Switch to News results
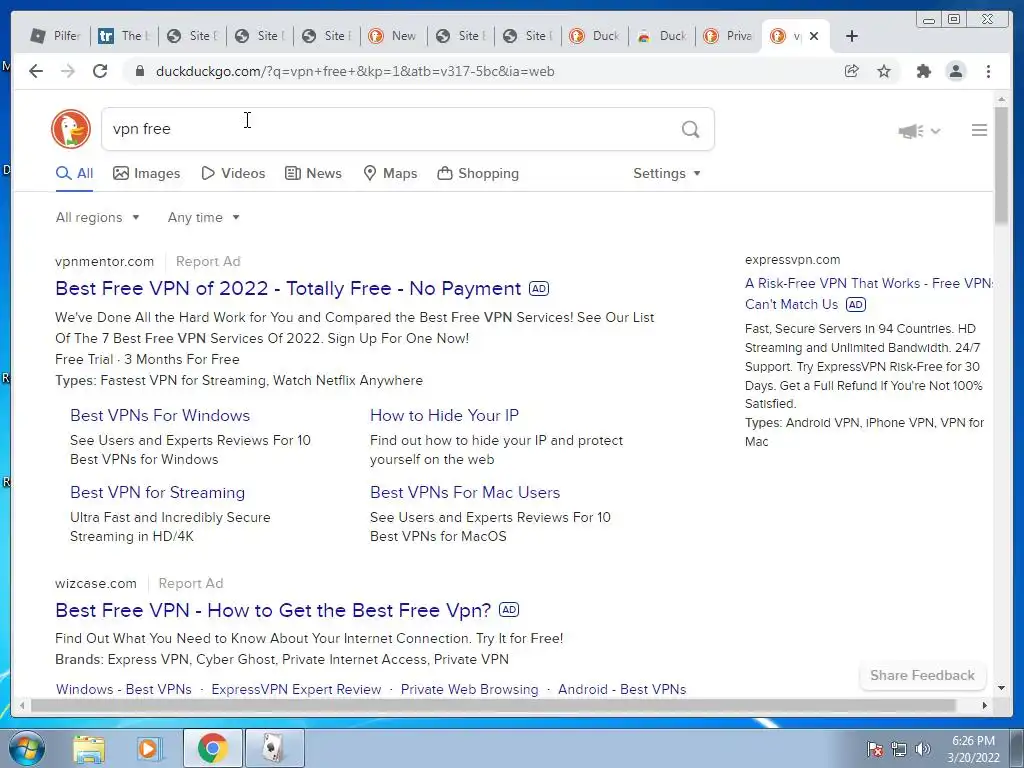 [313, 173]
